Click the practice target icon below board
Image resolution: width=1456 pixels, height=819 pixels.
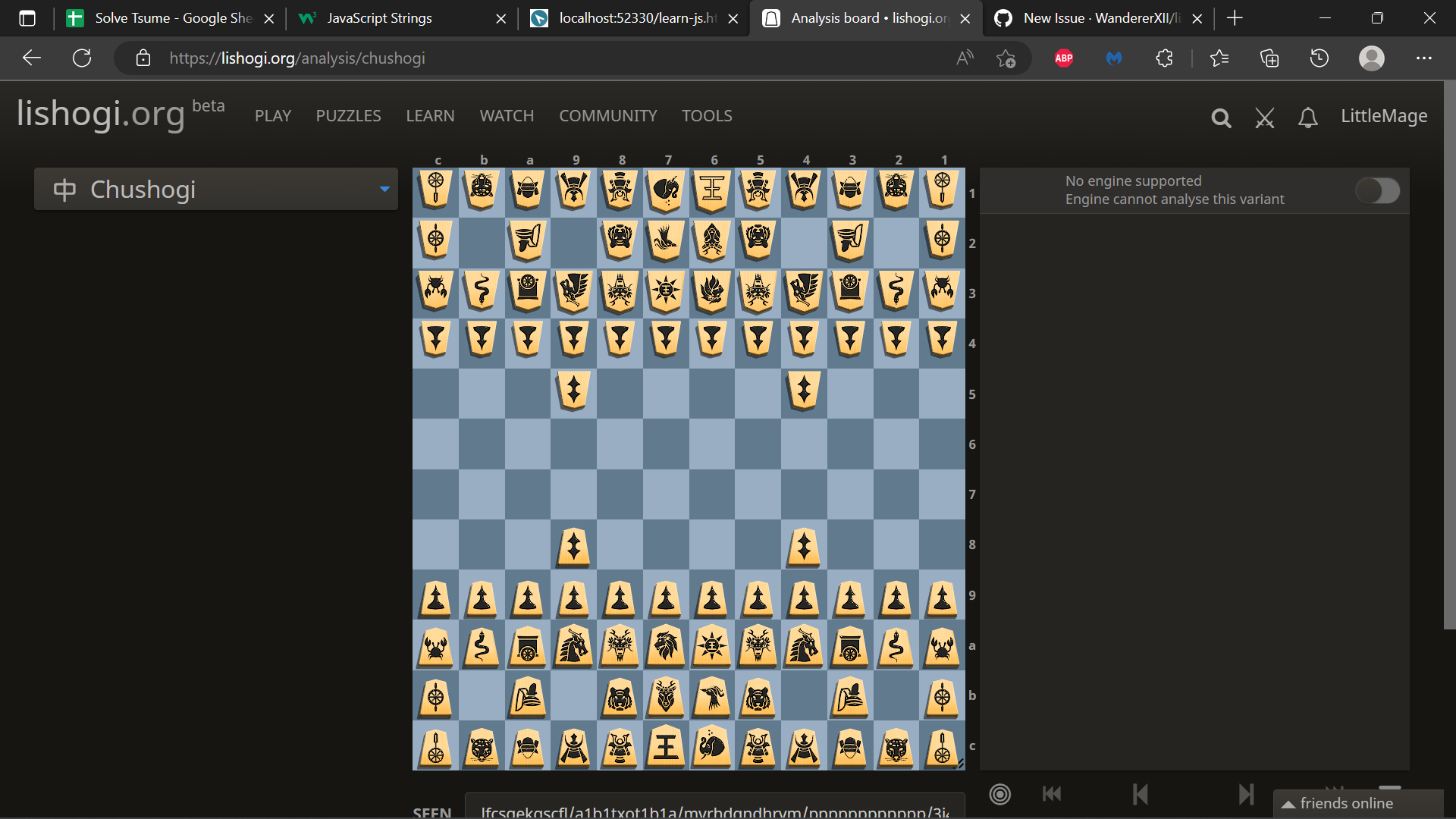pyautogui.click(x=1000, y=794)
